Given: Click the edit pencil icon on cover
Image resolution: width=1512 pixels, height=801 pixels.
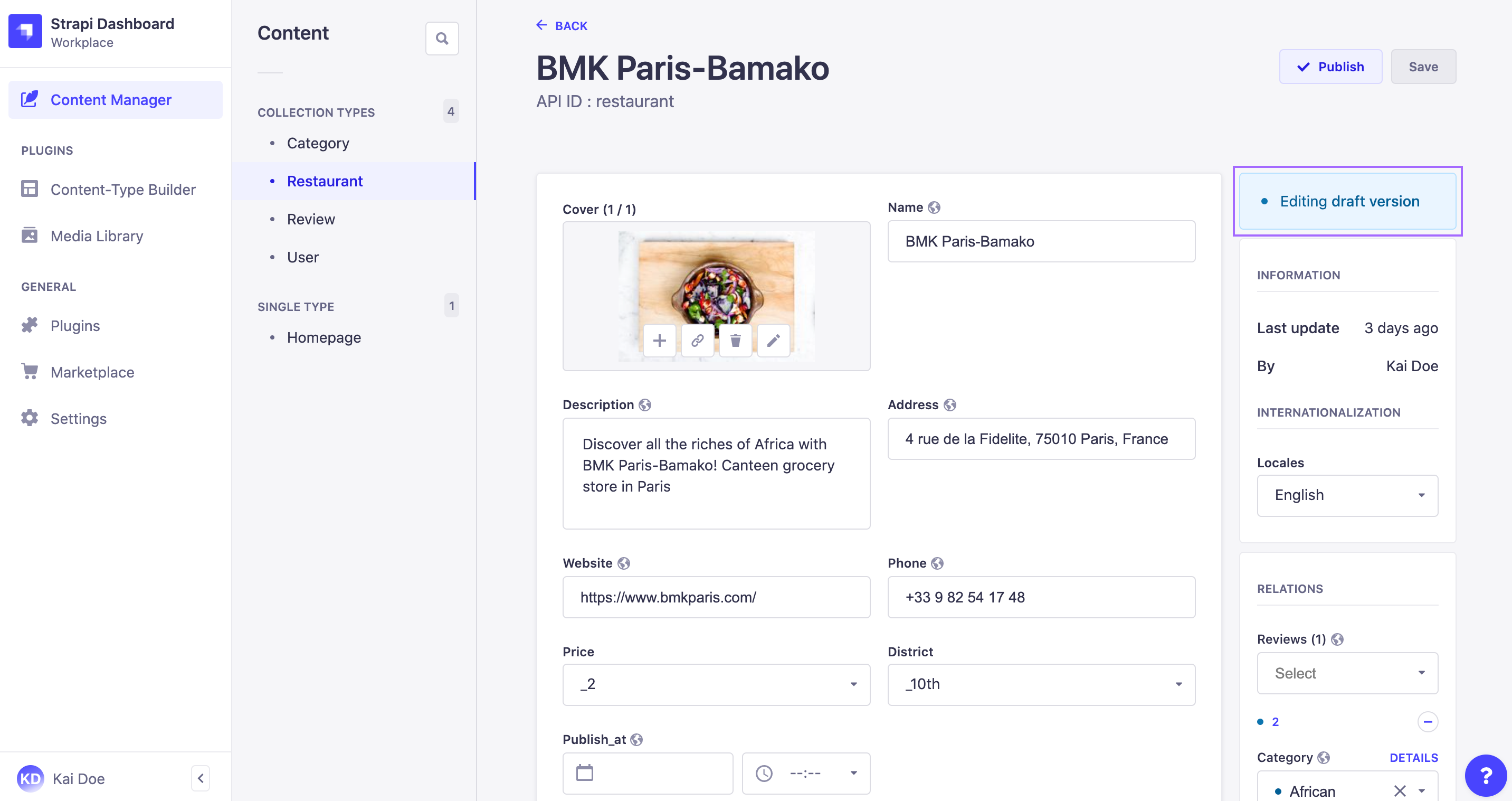Looking at the screenshot, I should click(772, 341).
